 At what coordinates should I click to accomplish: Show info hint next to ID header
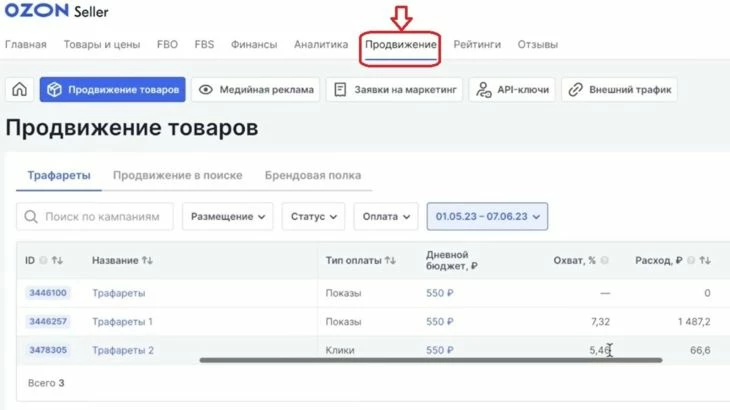tap(43, 260)
